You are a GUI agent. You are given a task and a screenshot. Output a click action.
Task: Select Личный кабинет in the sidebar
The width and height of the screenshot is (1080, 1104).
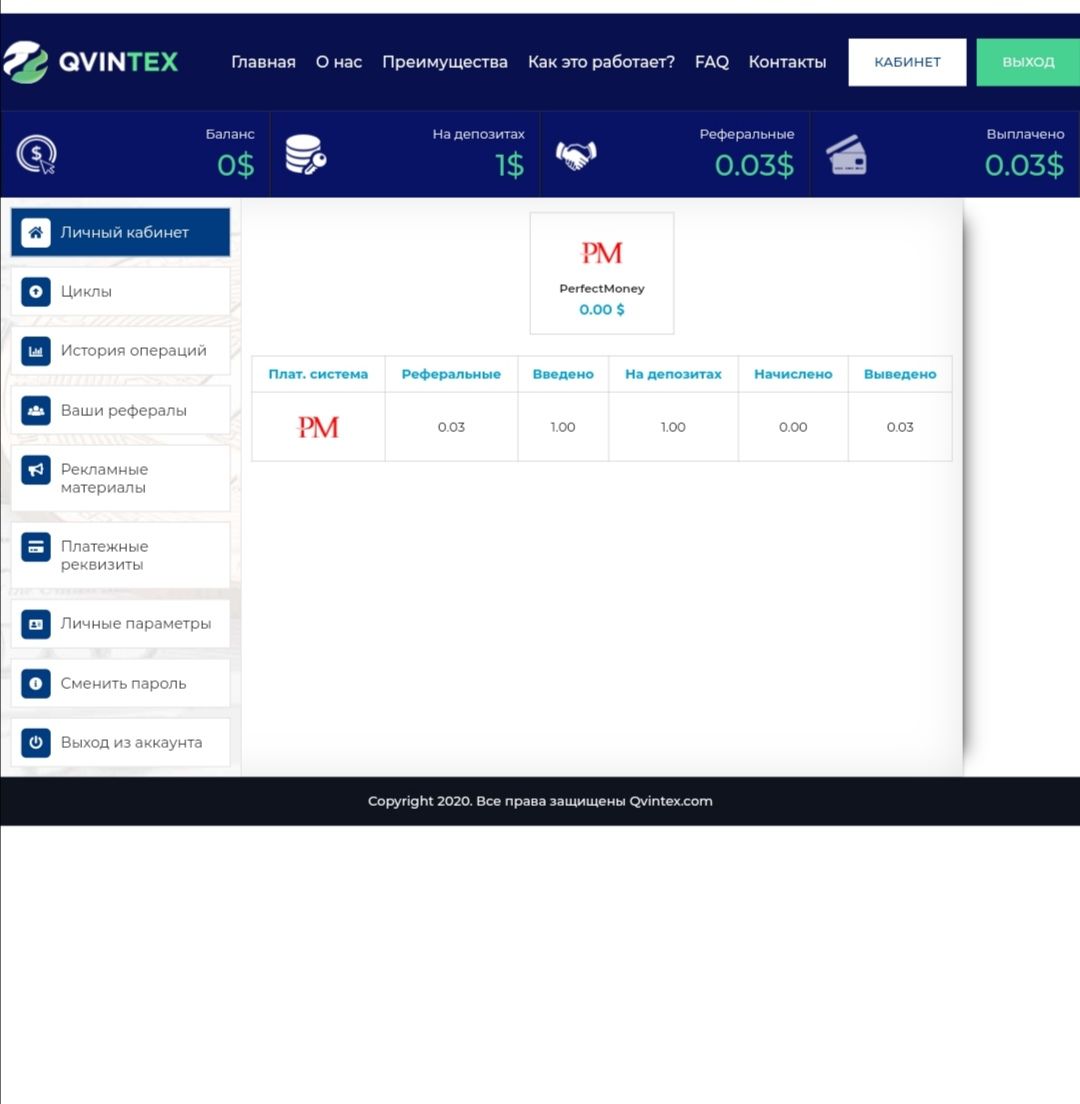(120, 232)
